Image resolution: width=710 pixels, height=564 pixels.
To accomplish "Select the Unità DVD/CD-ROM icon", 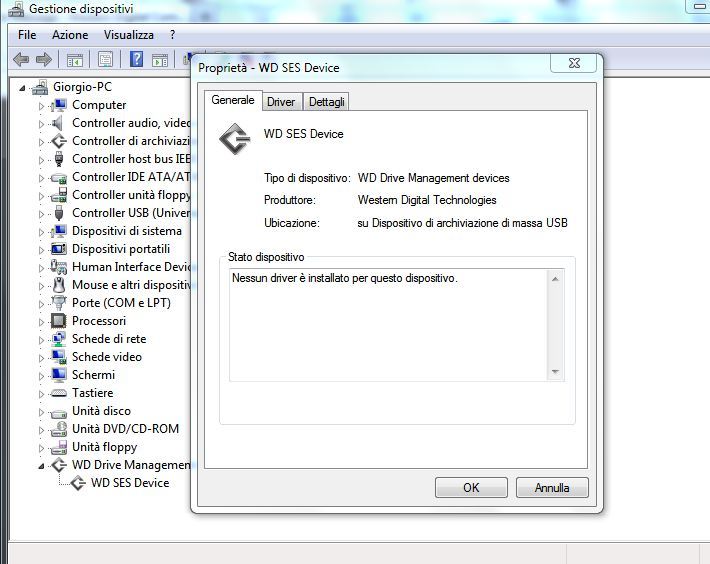I will click(x=59, y=429).
